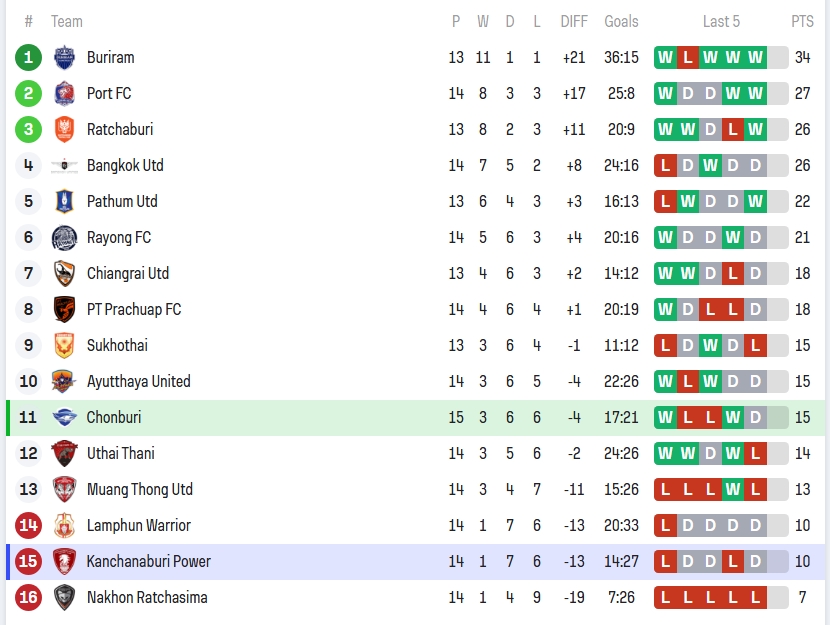Click the rank 16 red position badge
Screen dimensions: 830x625
28,597
